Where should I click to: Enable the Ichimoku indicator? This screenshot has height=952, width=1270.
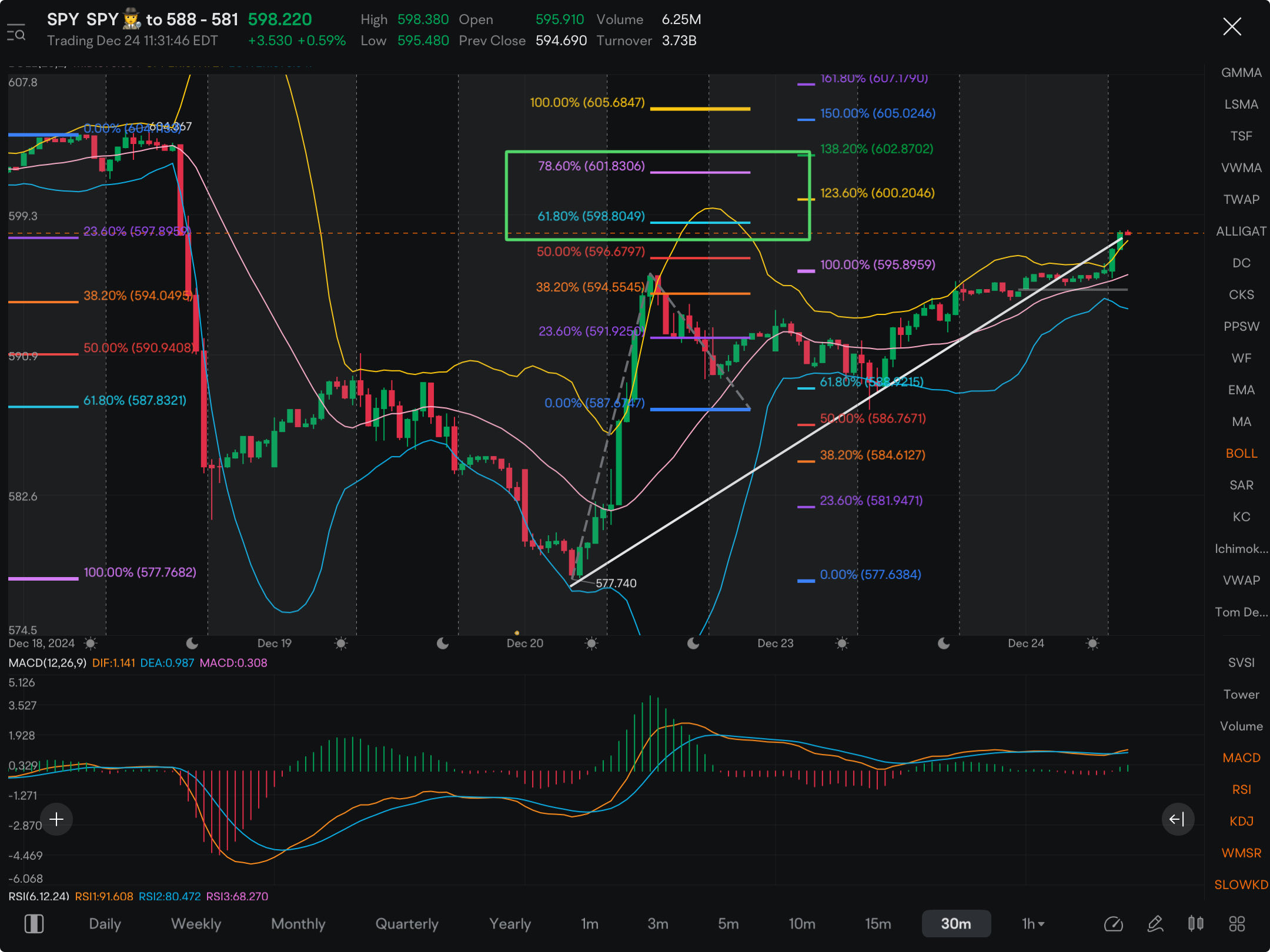click(1241, 548)
